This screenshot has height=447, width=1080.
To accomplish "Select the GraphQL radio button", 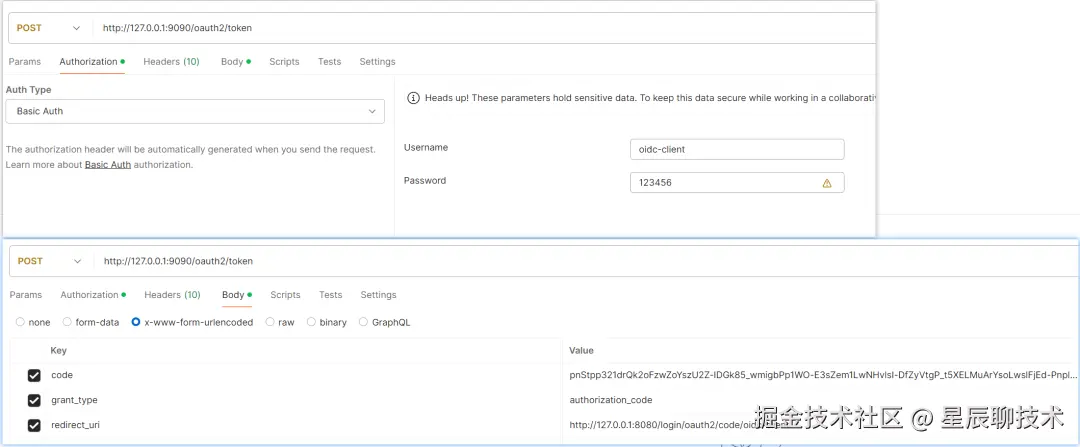I will point(364,322).
